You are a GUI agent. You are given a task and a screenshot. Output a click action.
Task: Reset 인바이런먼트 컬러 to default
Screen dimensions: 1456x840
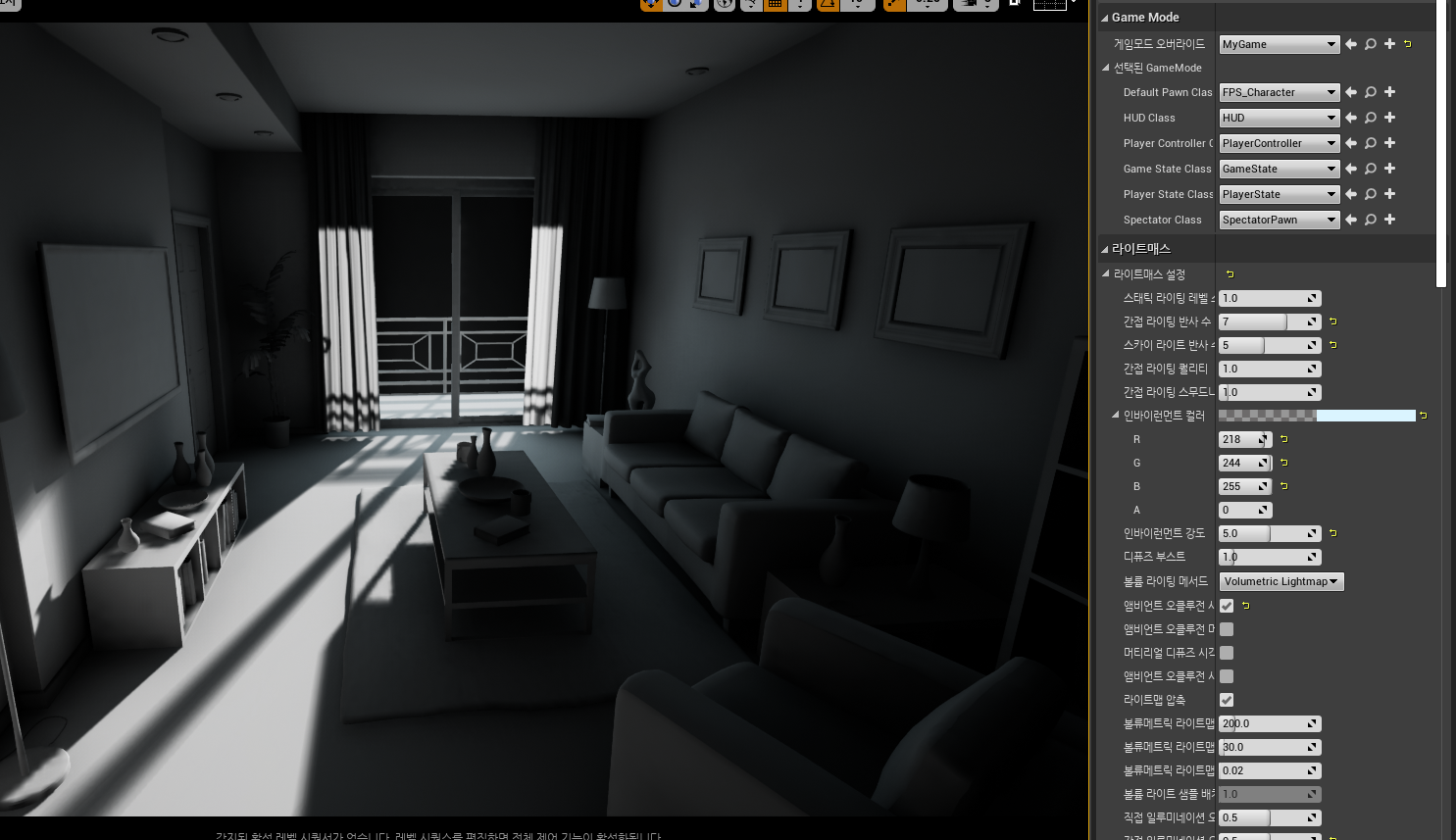pos(1424,416)
